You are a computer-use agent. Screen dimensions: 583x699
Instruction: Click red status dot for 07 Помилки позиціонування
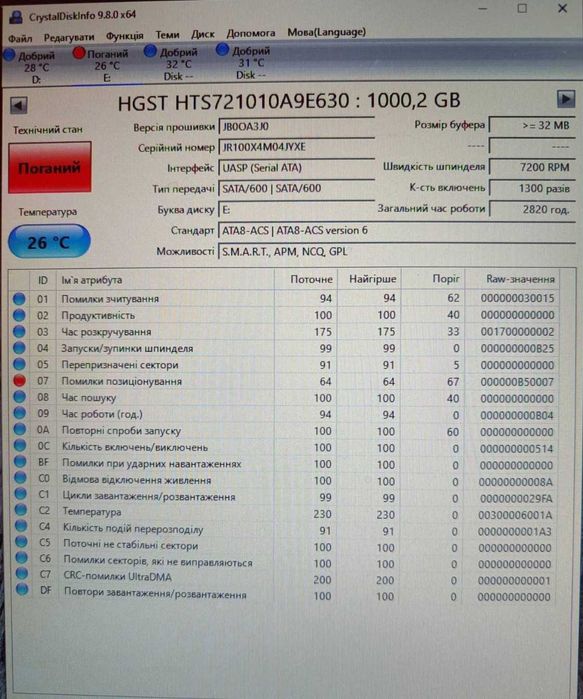coord(19,381)
